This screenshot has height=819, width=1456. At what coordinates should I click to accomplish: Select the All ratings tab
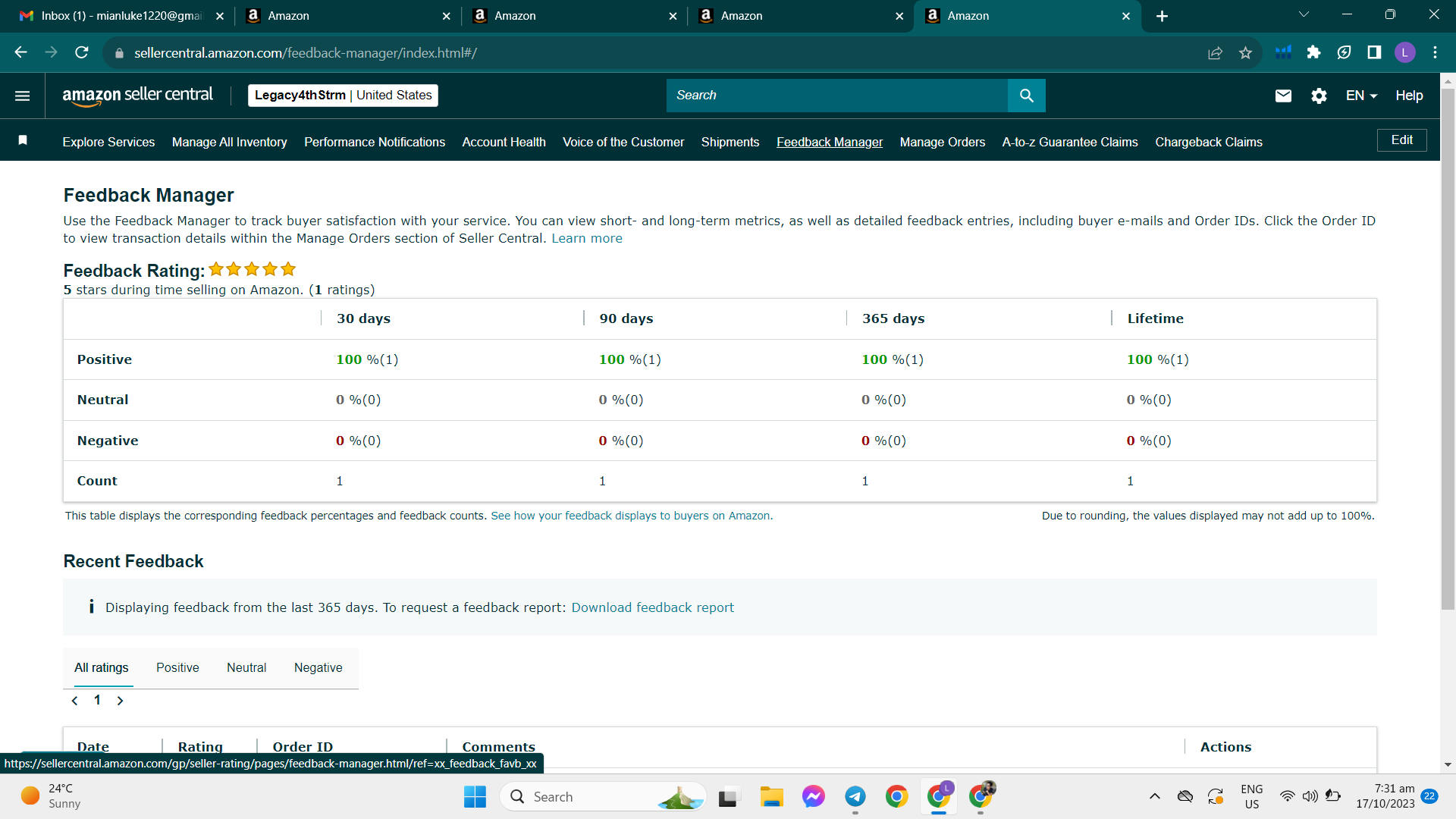pyautogui.click(x=102, y=668)
